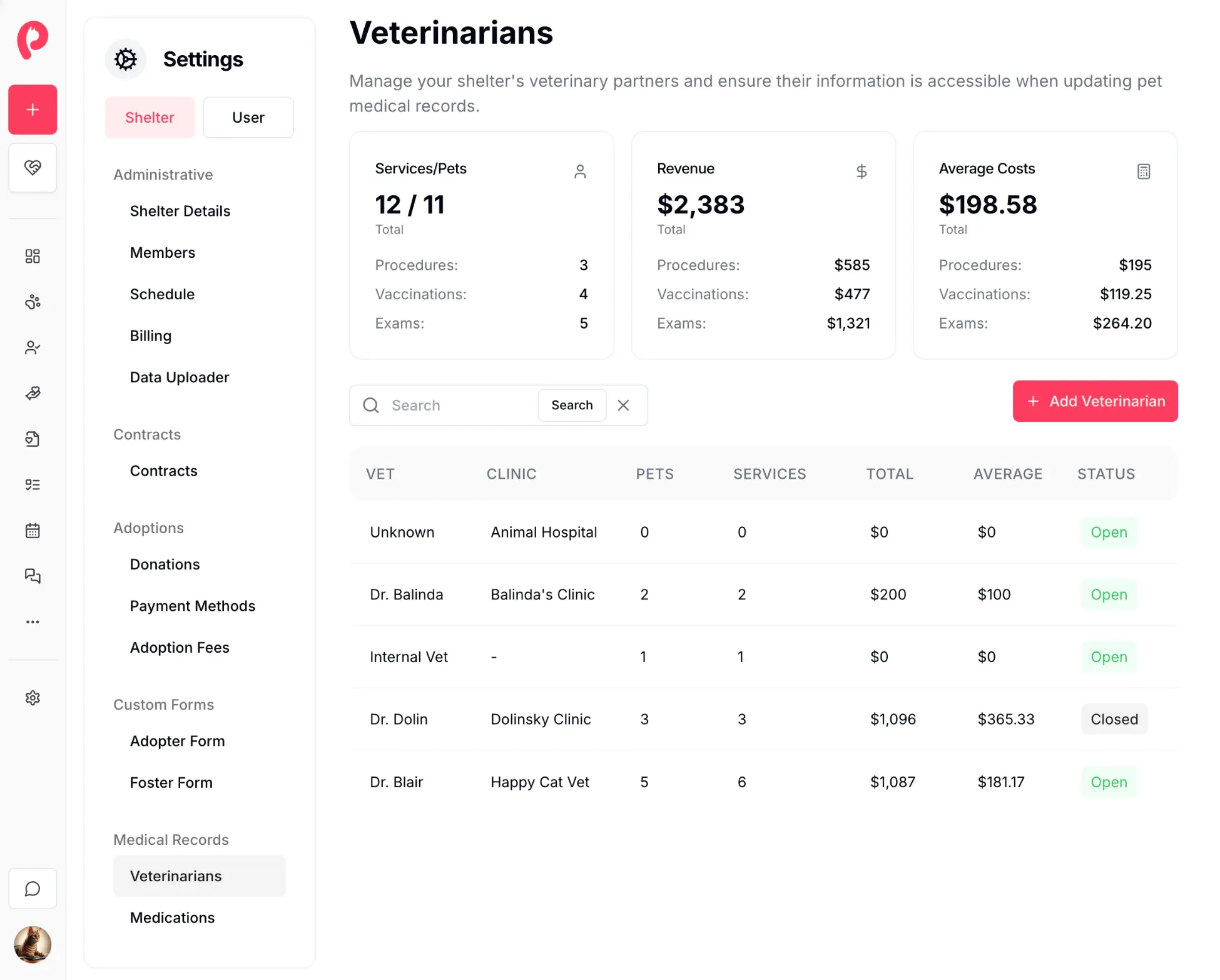Click the Open status badge for Dr. Blair
The image size is (1220, 980).
(x=1109, y=782)
